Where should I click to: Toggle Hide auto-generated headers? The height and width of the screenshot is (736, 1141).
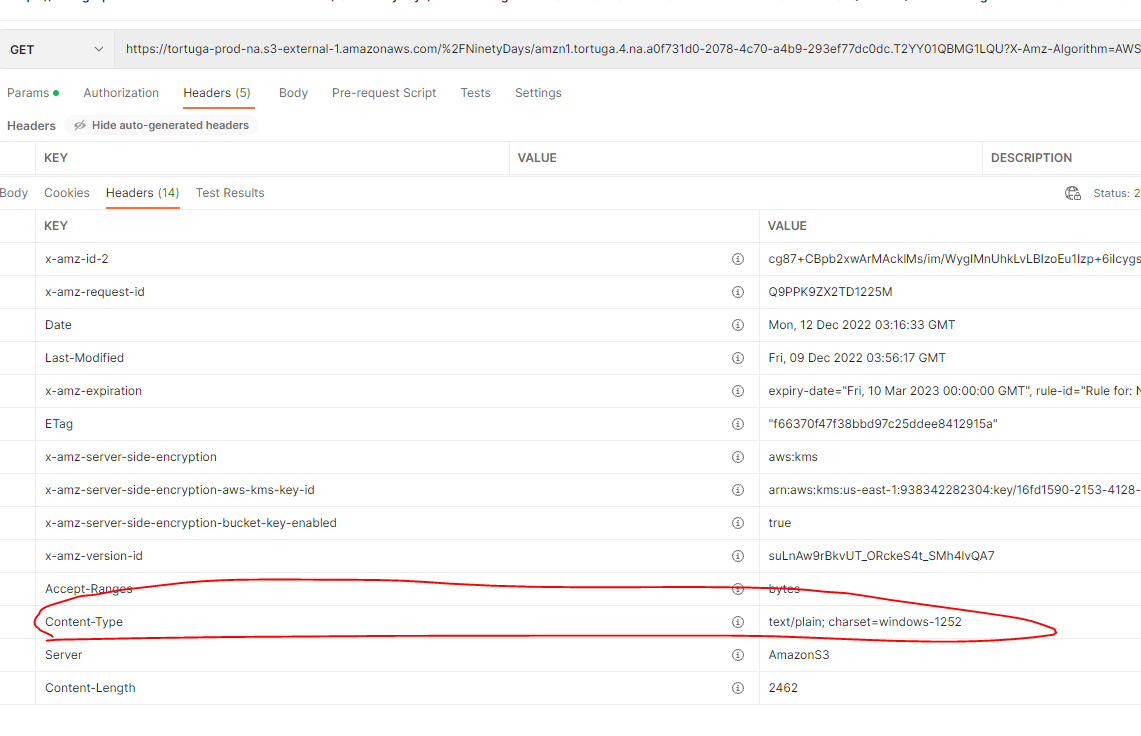[162, 125]
